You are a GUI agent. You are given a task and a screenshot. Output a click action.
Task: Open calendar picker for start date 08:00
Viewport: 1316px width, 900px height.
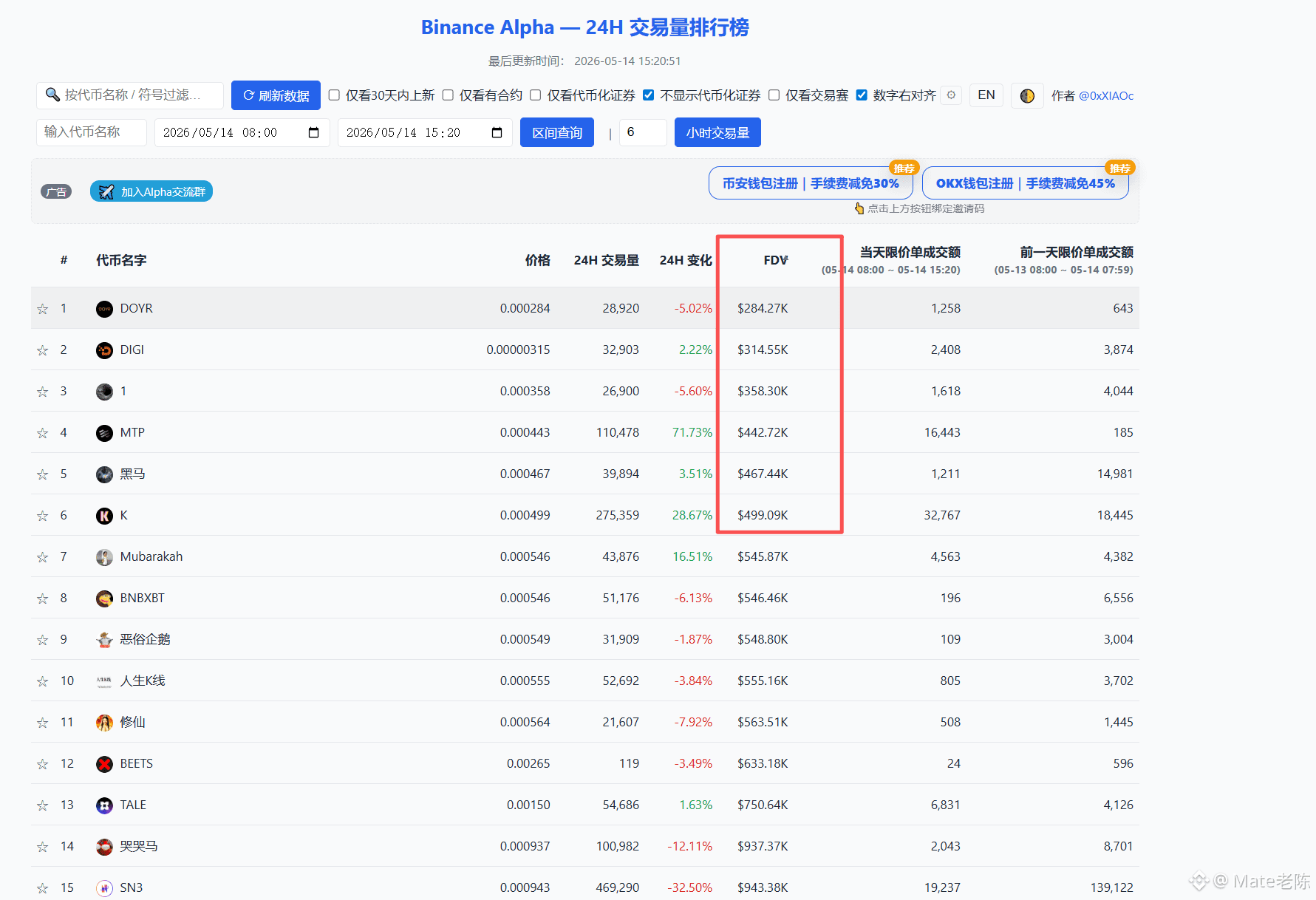point(313,132)
